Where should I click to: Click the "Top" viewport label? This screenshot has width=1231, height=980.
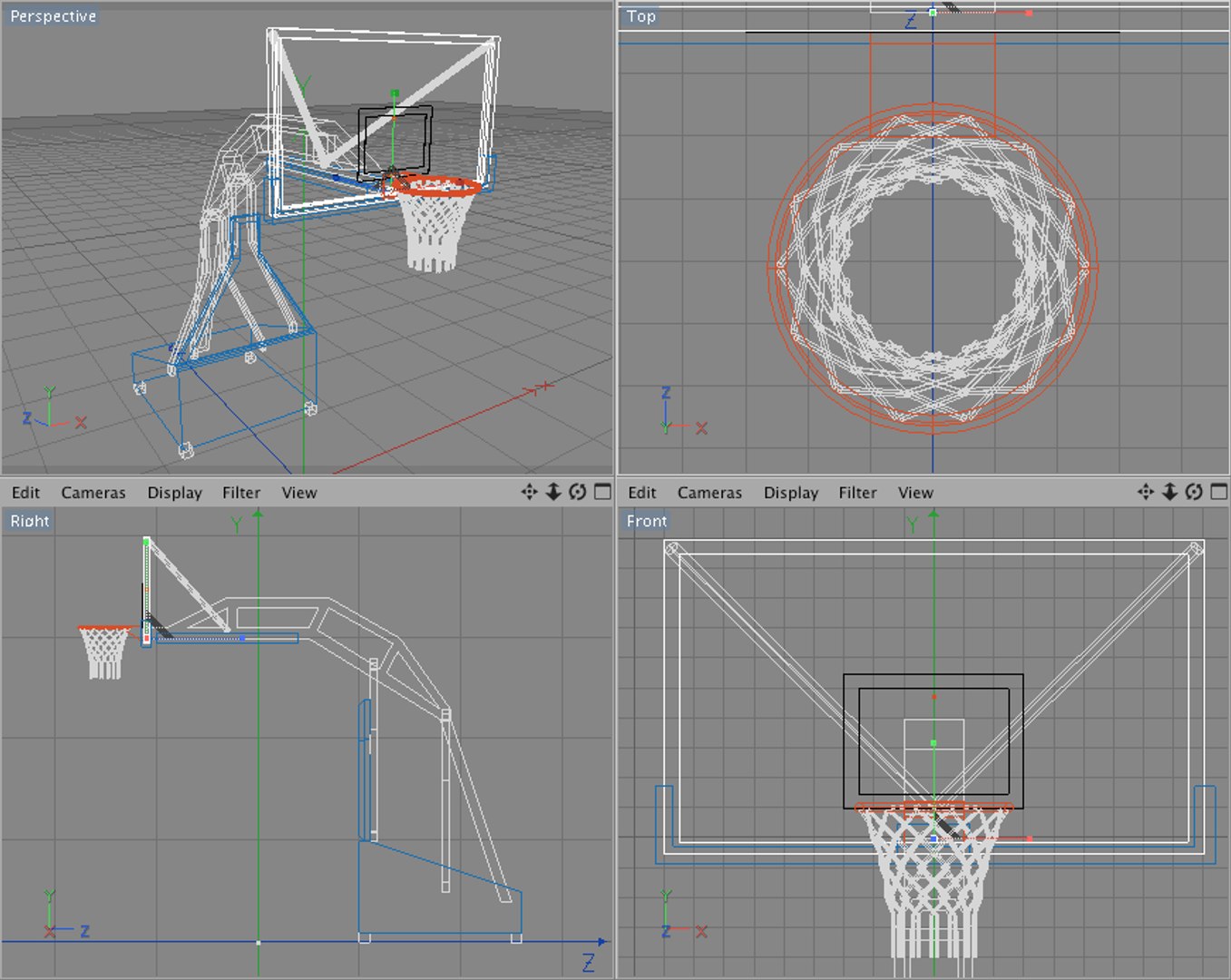click(x=641, y=16)
